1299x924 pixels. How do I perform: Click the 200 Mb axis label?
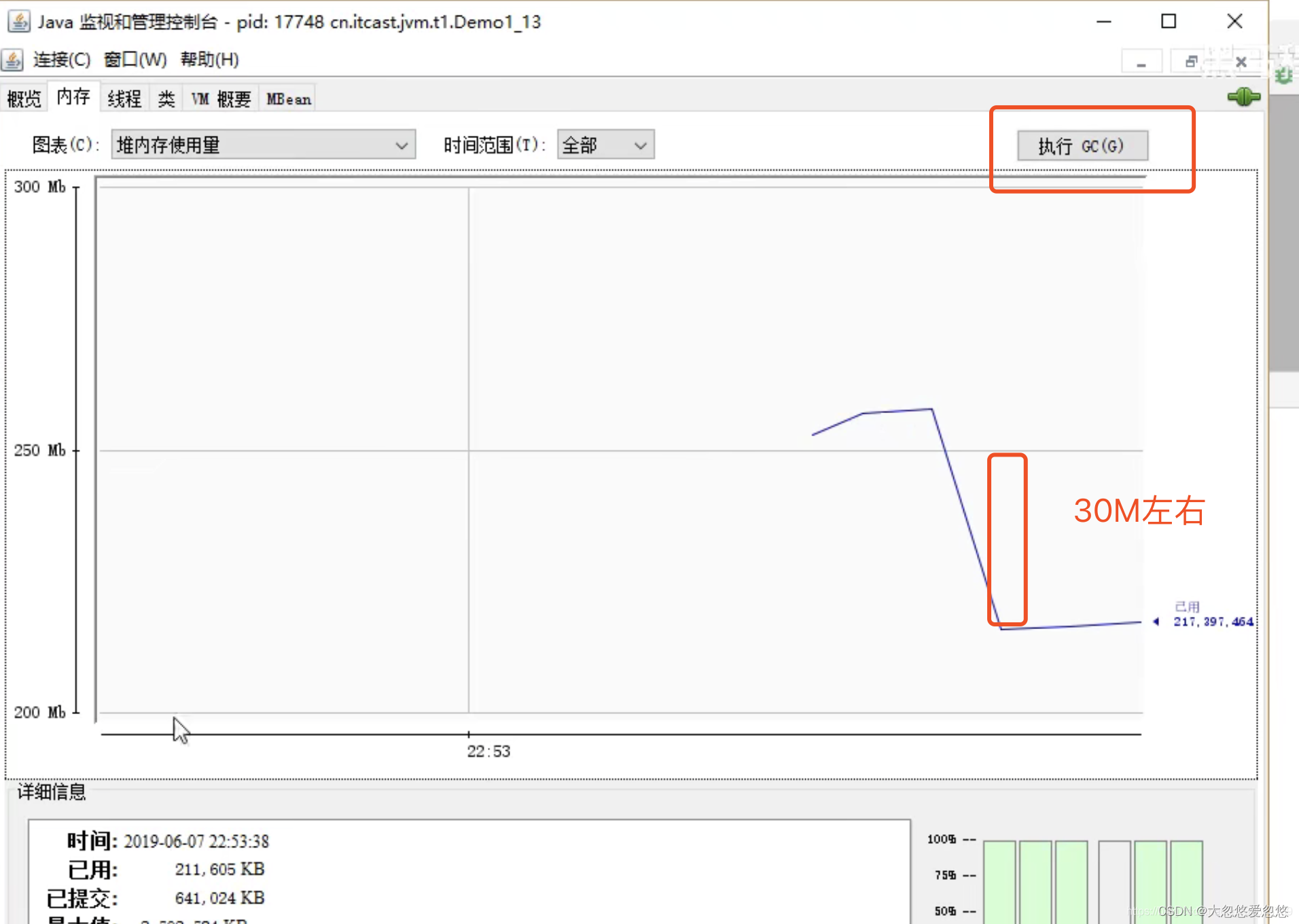pos(40,713)
